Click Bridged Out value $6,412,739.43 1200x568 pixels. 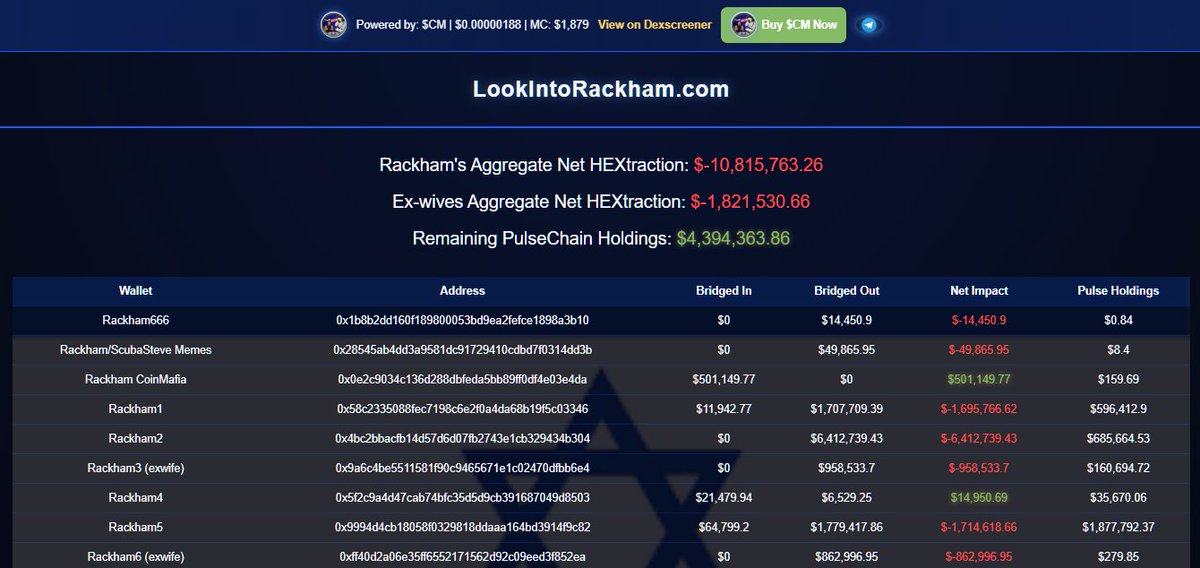coord(847,439)
